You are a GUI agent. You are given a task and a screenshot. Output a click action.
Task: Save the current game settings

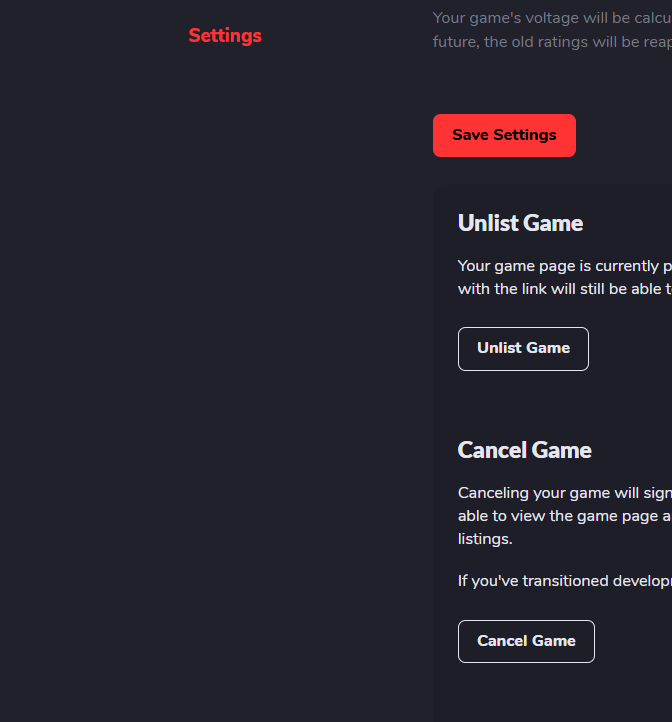[504, 135]
